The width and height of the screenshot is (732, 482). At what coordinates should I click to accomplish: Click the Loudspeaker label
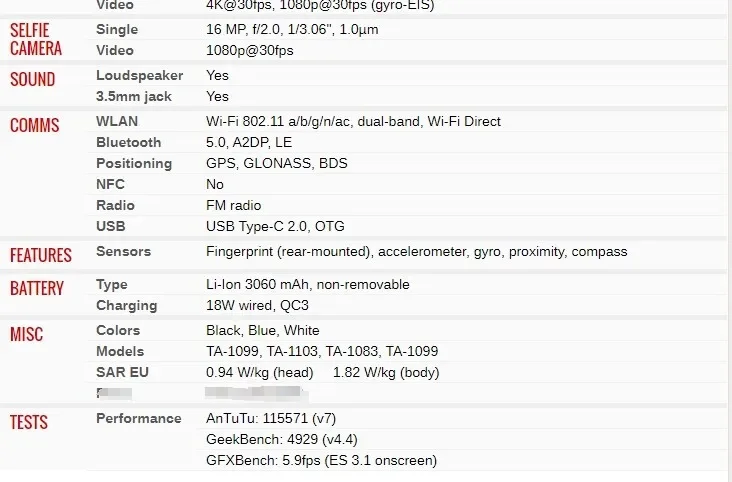pos(139,75)
